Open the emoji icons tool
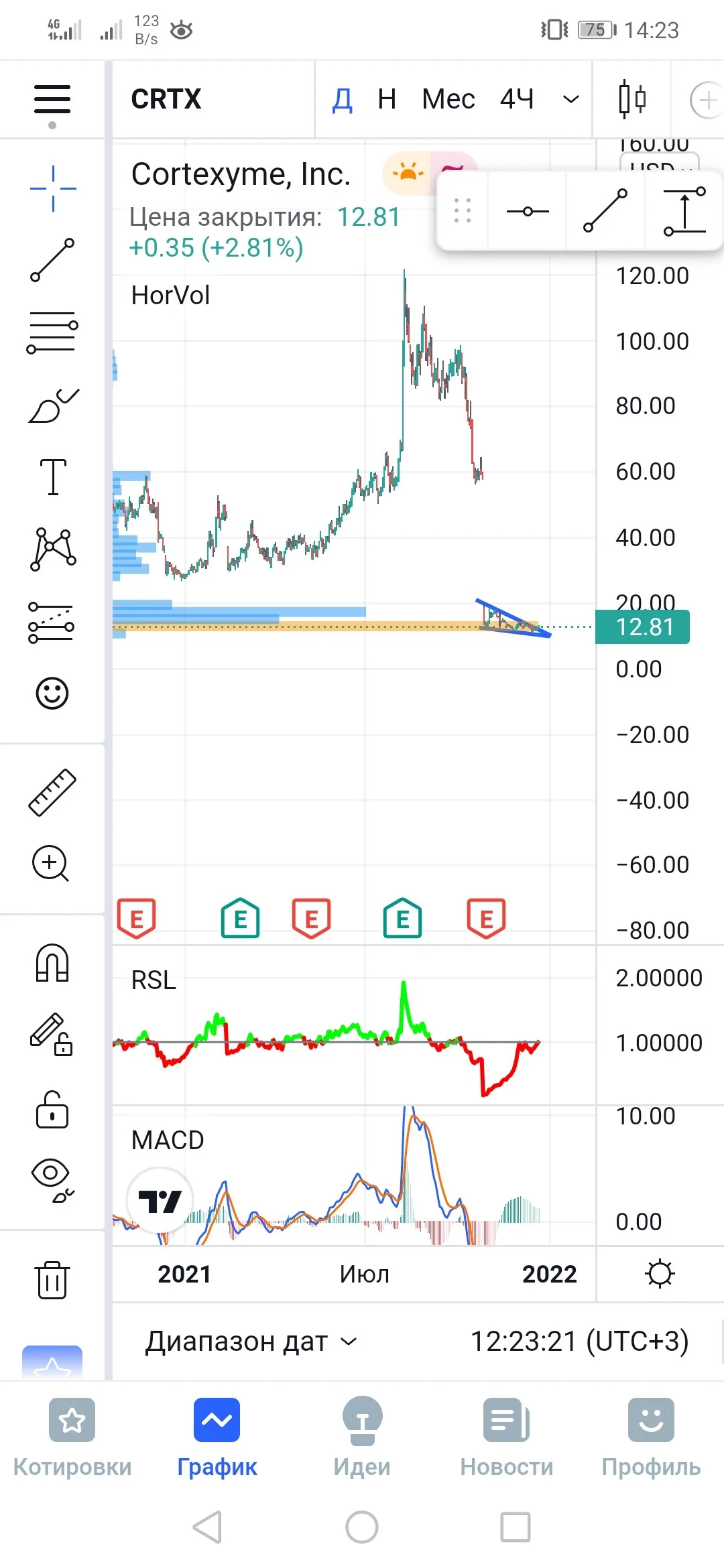 pos(52,693)
